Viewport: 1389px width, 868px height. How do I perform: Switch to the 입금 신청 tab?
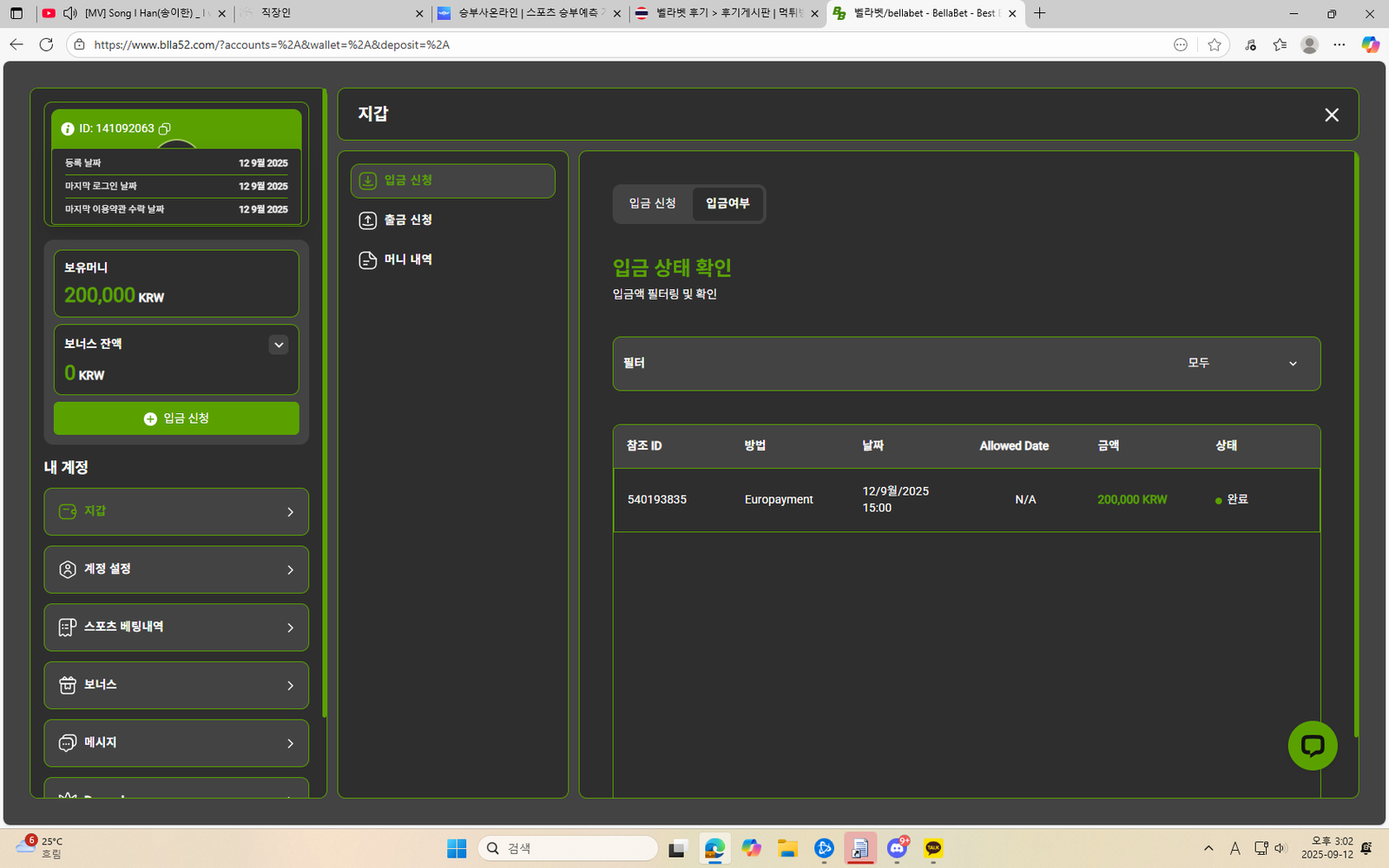[652, 203]
